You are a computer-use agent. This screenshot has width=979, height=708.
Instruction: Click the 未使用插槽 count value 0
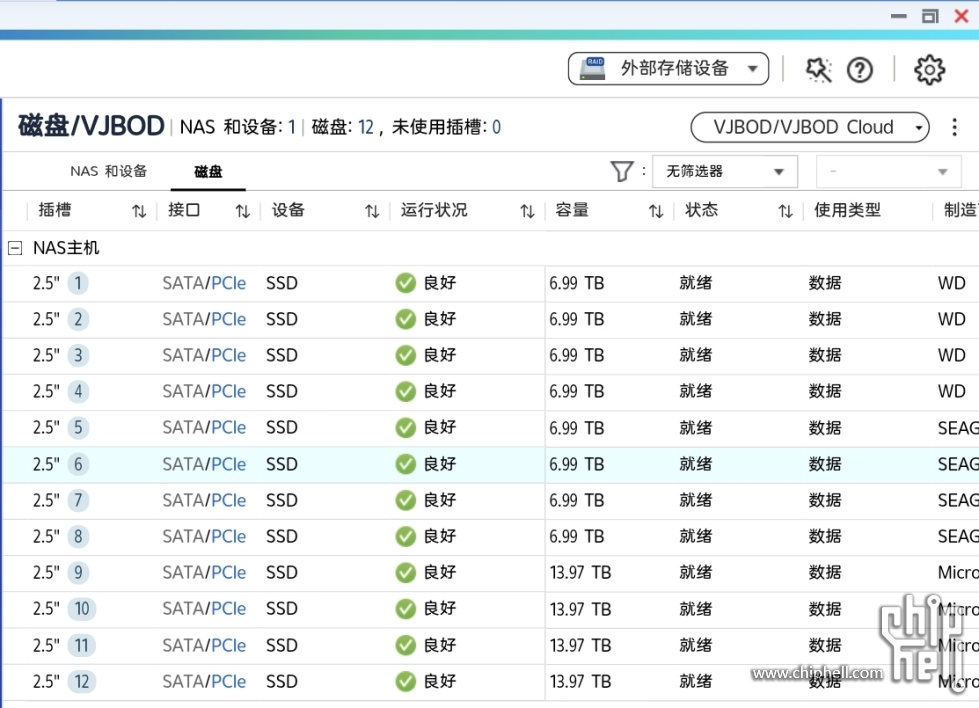pyautogui.click(x=496, y=128)
